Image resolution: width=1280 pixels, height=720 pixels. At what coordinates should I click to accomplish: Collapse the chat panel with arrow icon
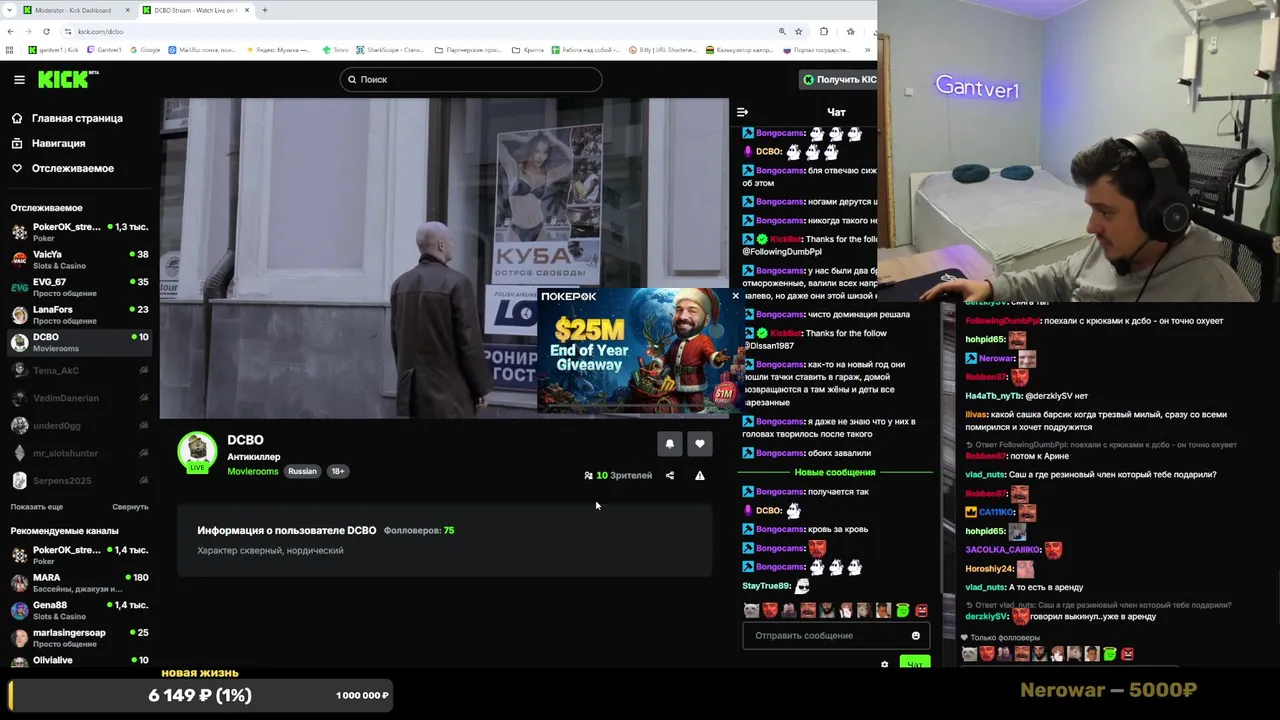[x=742, y=112]
